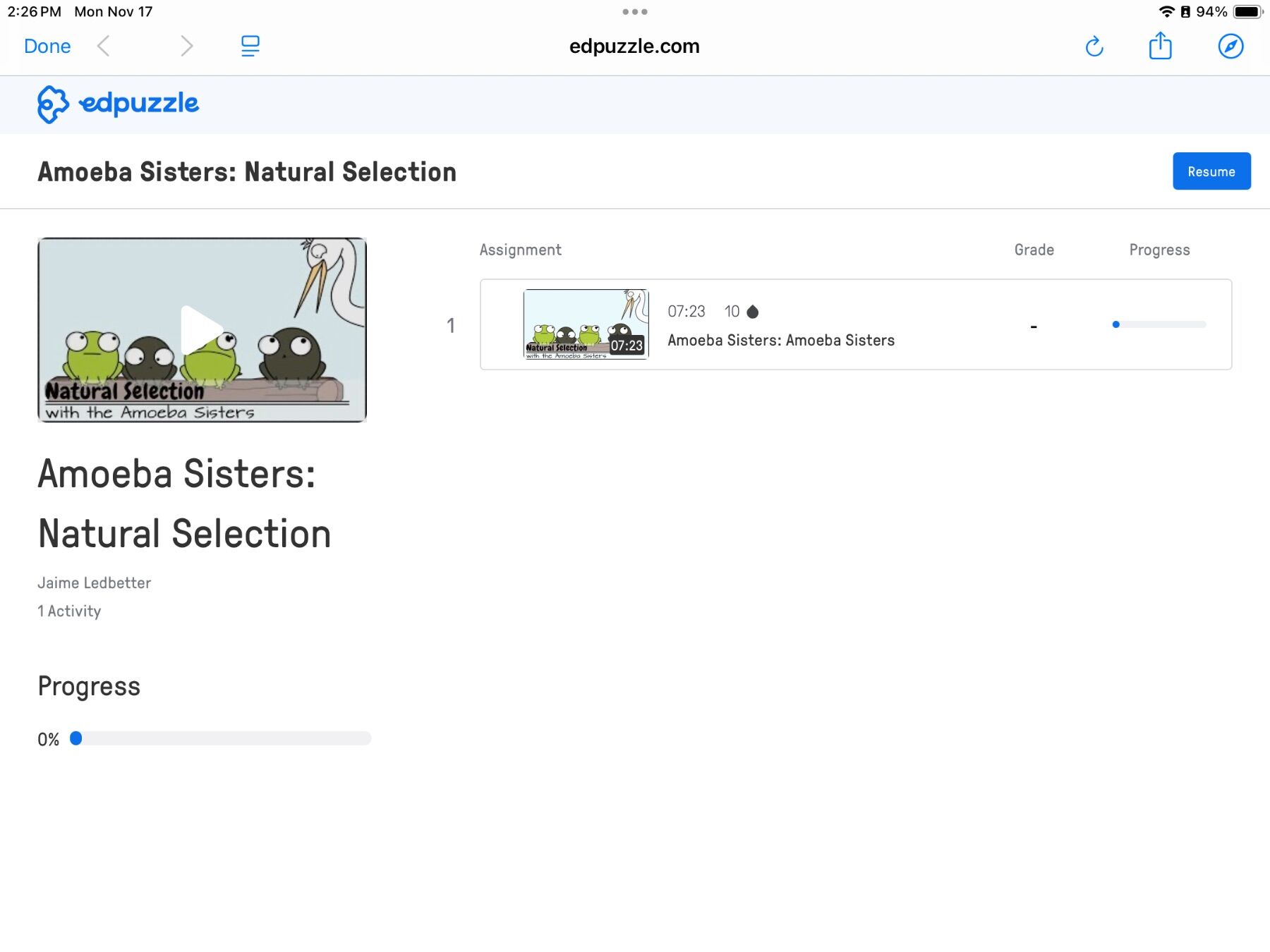Click the assignment progress bar
1270x952 pixels.
coord(1159,324)
